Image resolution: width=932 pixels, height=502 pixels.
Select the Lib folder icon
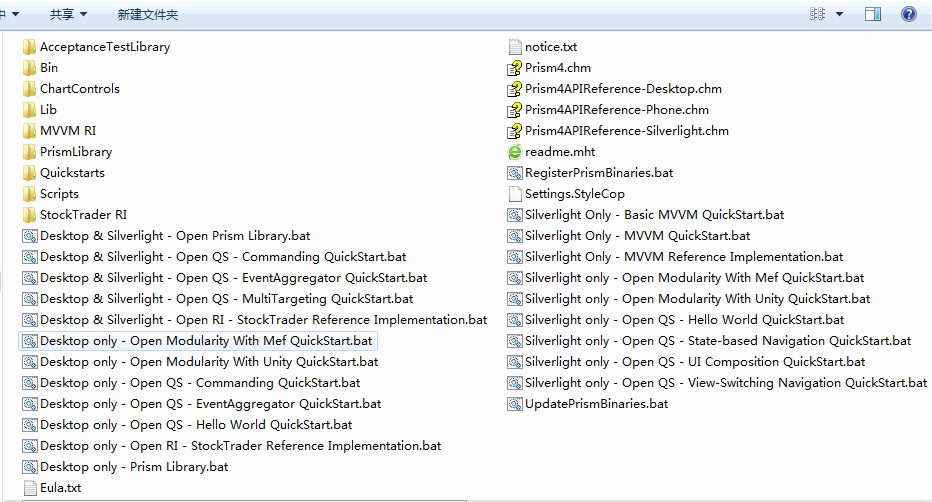29,110
